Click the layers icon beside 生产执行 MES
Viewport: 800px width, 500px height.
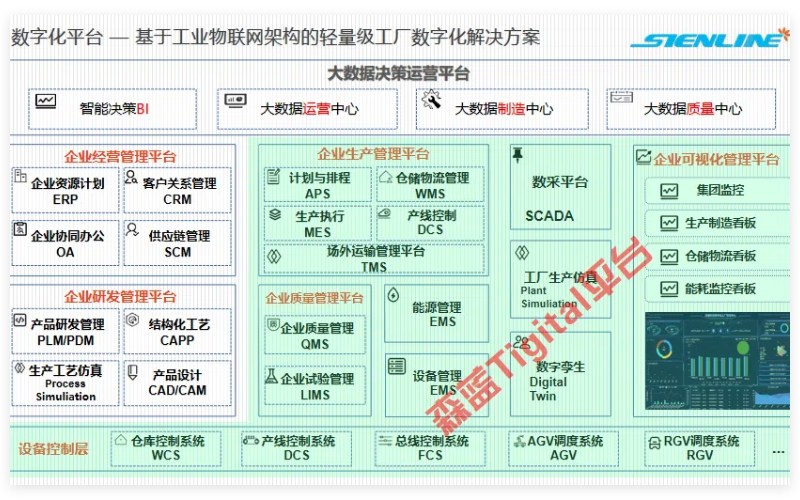274,214
